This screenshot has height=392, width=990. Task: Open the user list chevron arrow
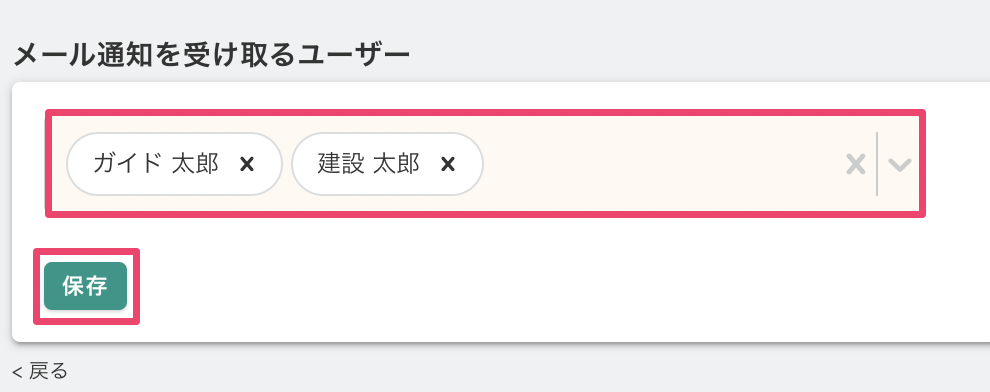tap(899, 165)
